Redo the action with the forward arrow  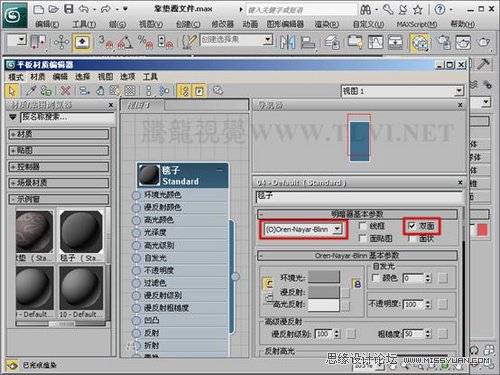pyautogui.click(x=106, y=9)
